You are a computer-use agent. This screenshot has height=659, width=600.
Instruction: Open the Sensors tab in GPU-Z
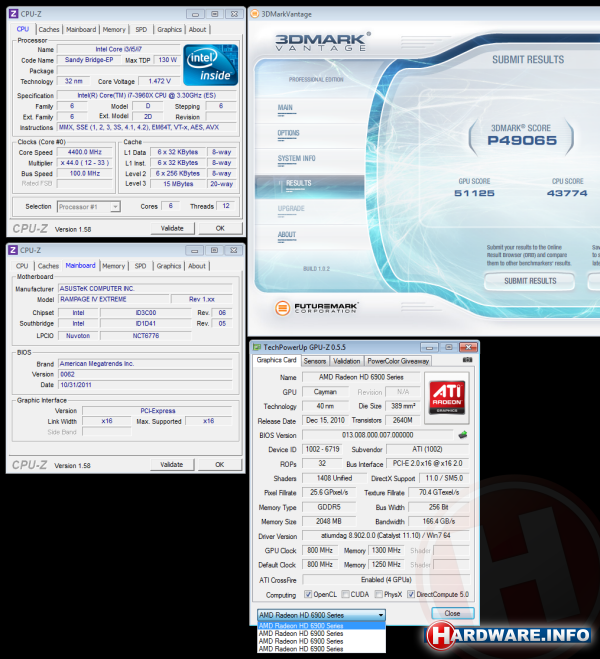click(x=315, y=361)
